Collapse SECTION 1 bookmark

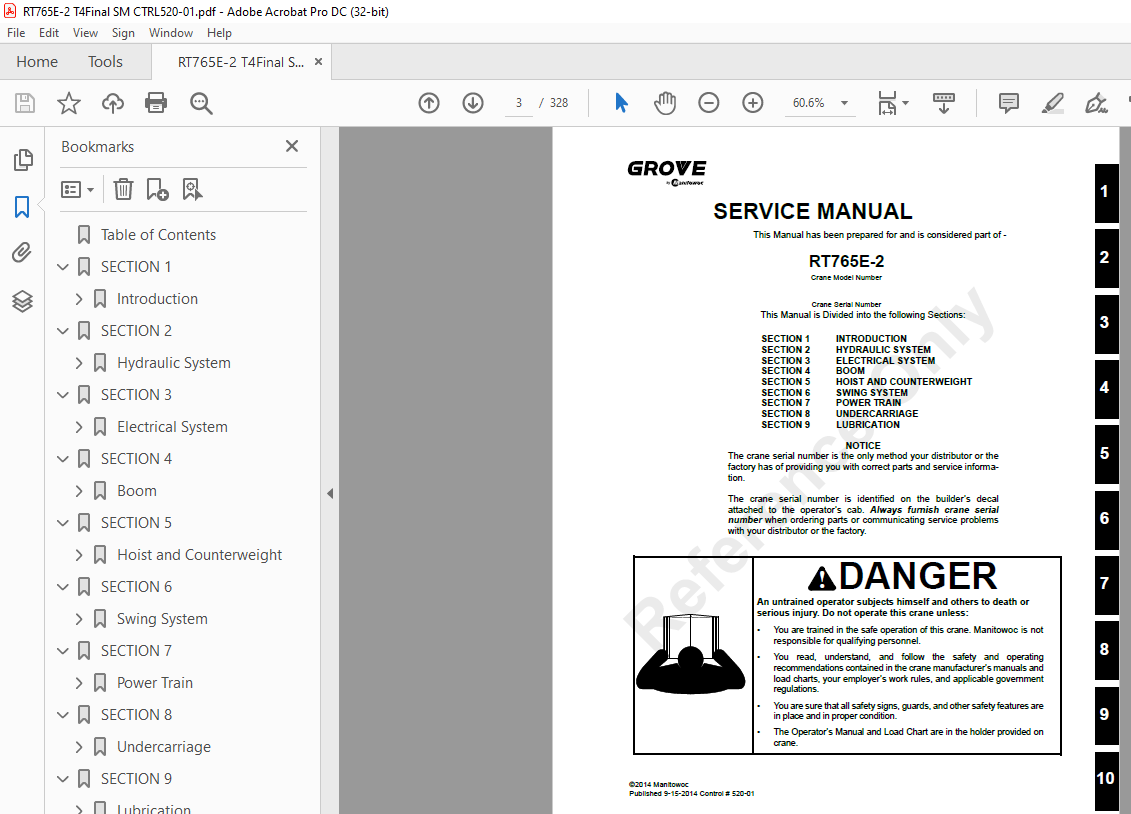click(x=63, y=267)
